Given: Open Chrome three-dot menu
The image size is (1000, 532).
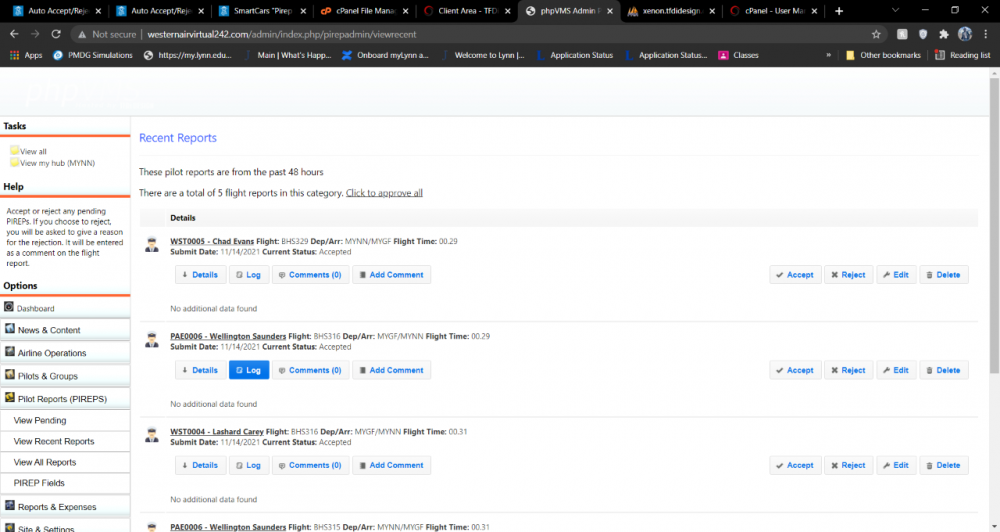Looking at the screenshot, I should point(986,34).
